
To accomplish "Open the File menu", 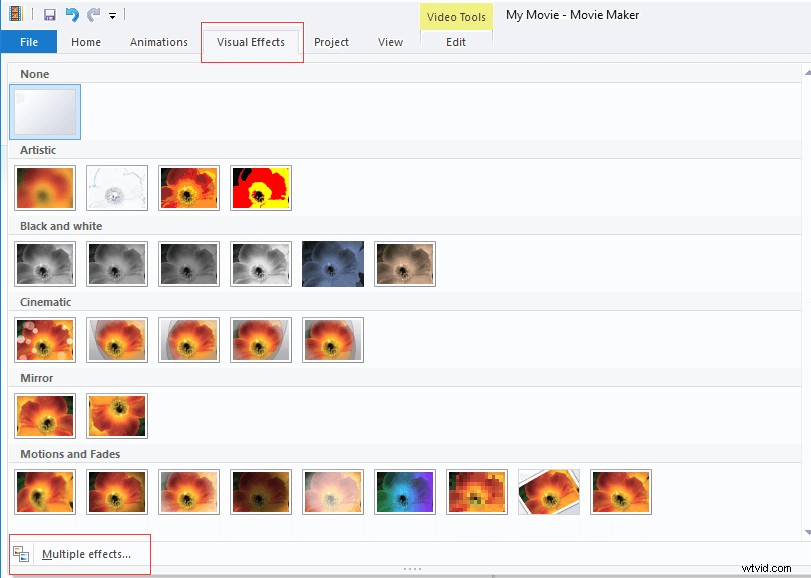I will (x=29, y=42).
